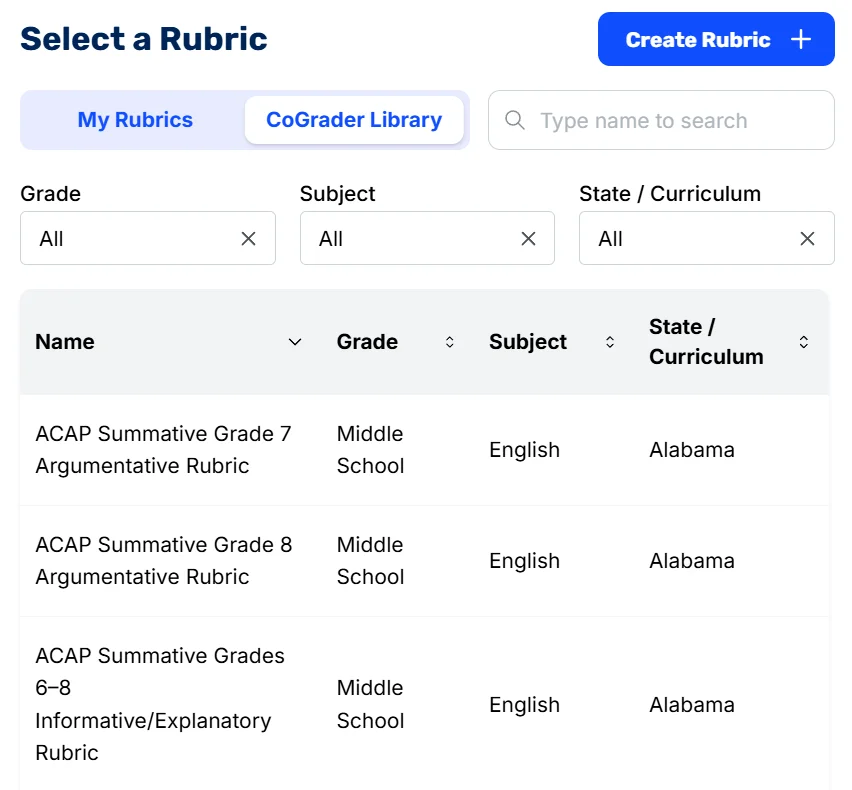Switch to the My Rubrics tab
Image resolution: width=852 pixels, height=790 pixels.
135,119
